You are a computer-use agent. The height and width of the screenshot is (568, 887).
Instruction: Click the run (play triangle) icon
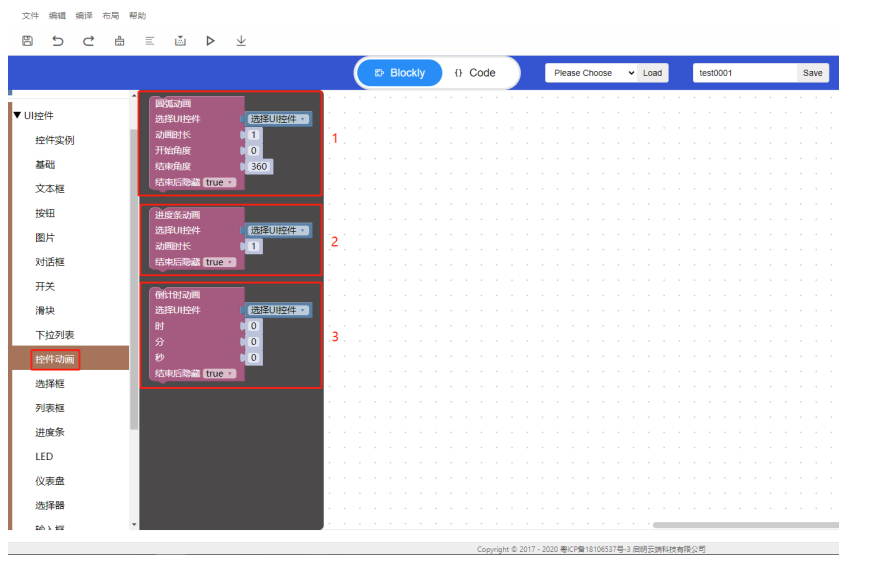click(210, 41)
